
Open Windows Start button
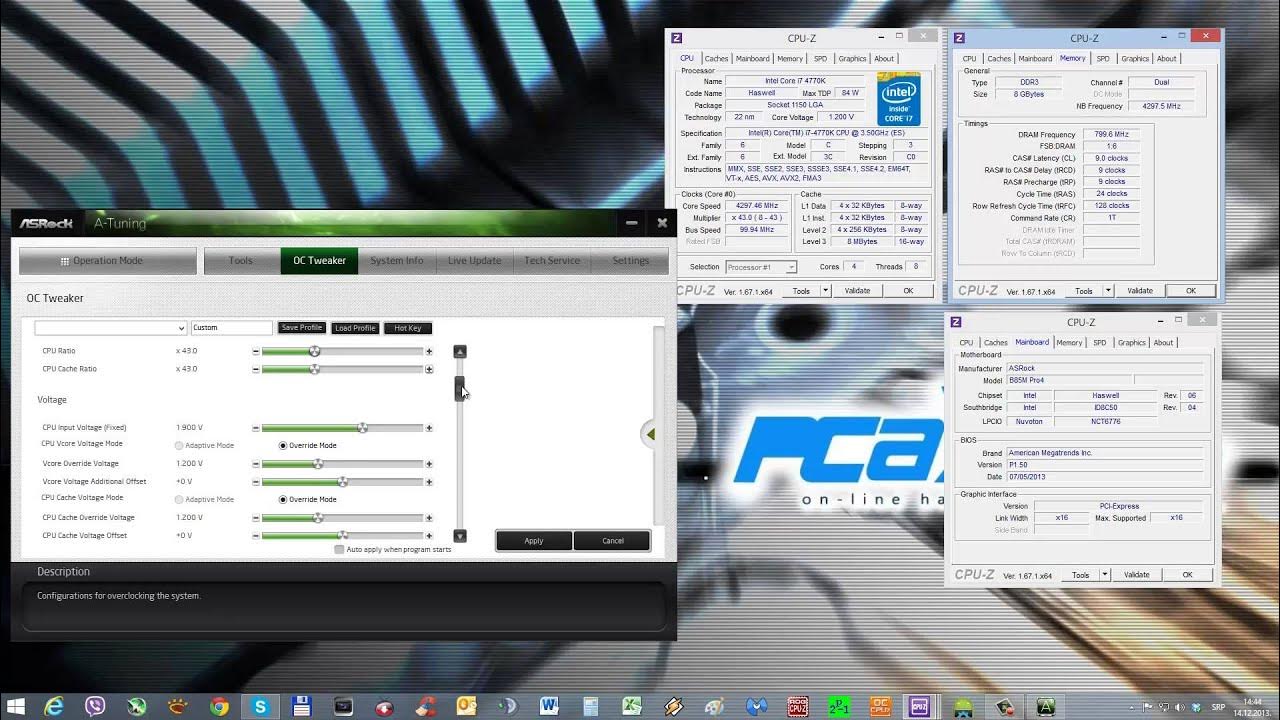16,706
